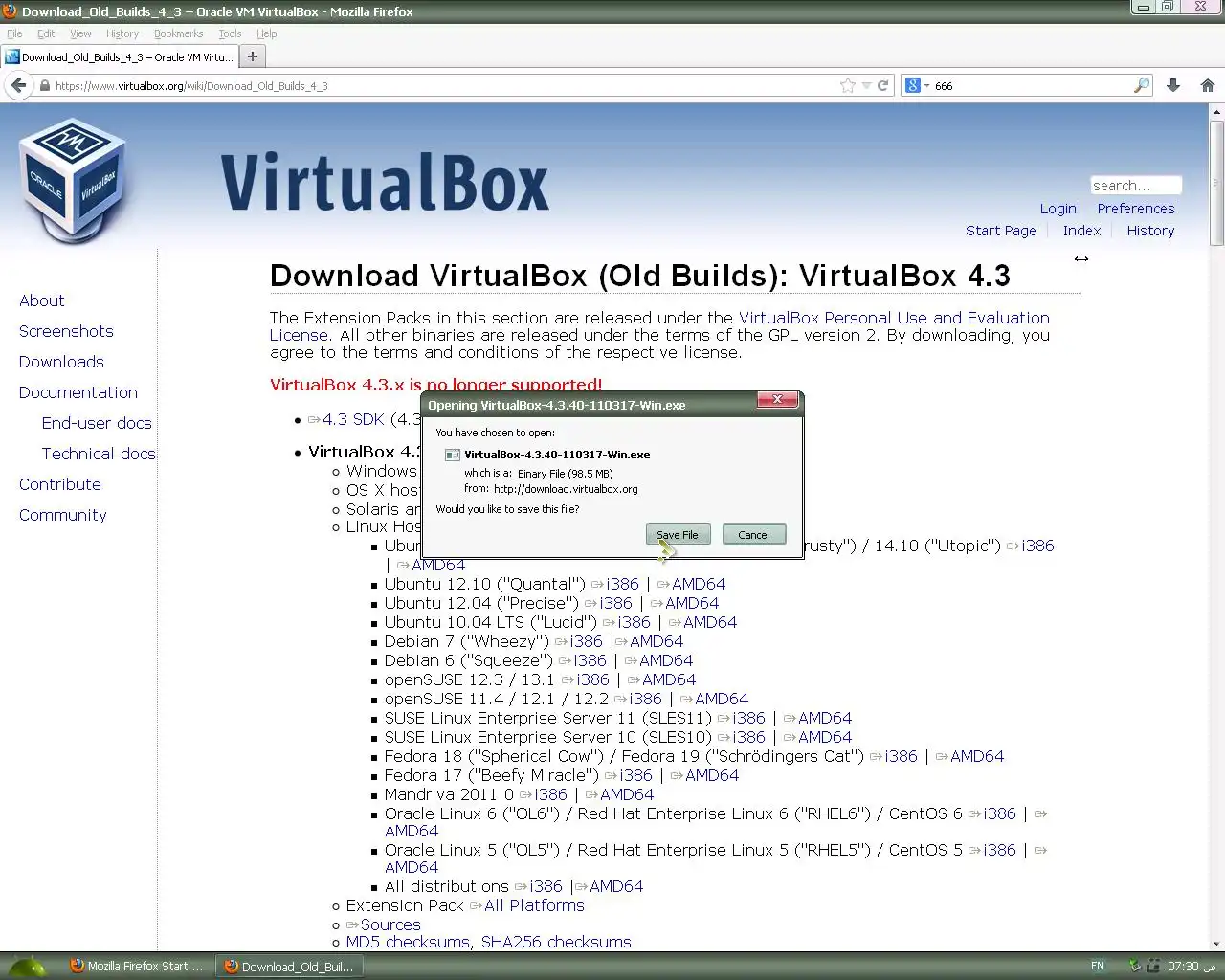Click the magnifier in the search bar

1141,85
